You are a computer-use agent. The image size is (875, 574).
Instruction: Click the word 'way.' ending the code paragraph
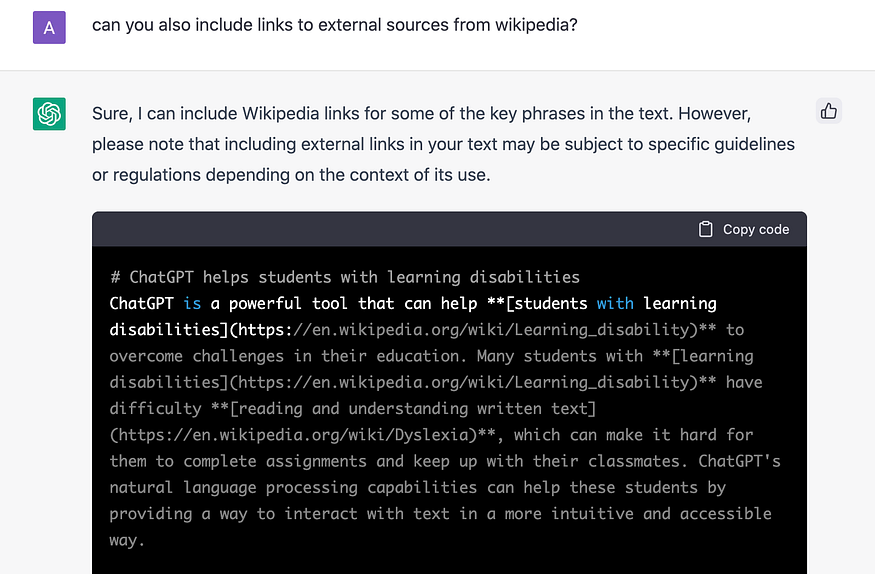tap(127, 540)
